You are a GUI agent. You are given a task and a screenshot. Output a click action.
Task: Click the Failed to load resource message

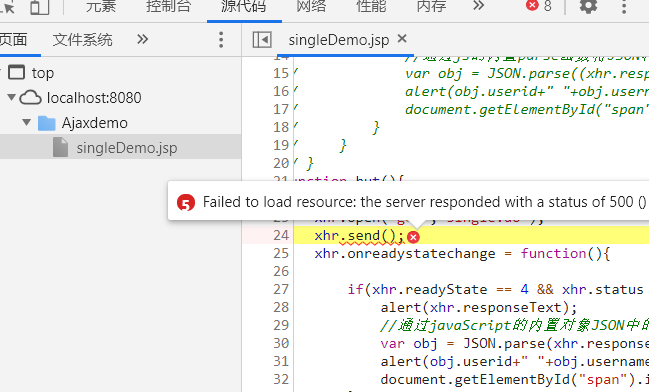pos(424,202)
